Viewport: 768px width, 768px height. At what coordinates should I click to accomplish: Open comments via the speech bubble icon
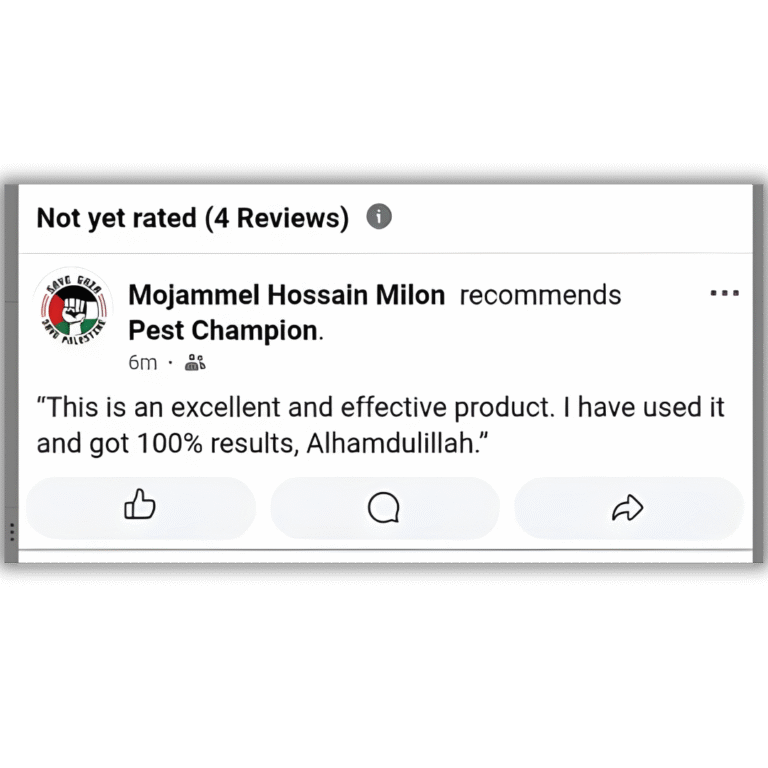pyautogui.click(x=384, y=508)
